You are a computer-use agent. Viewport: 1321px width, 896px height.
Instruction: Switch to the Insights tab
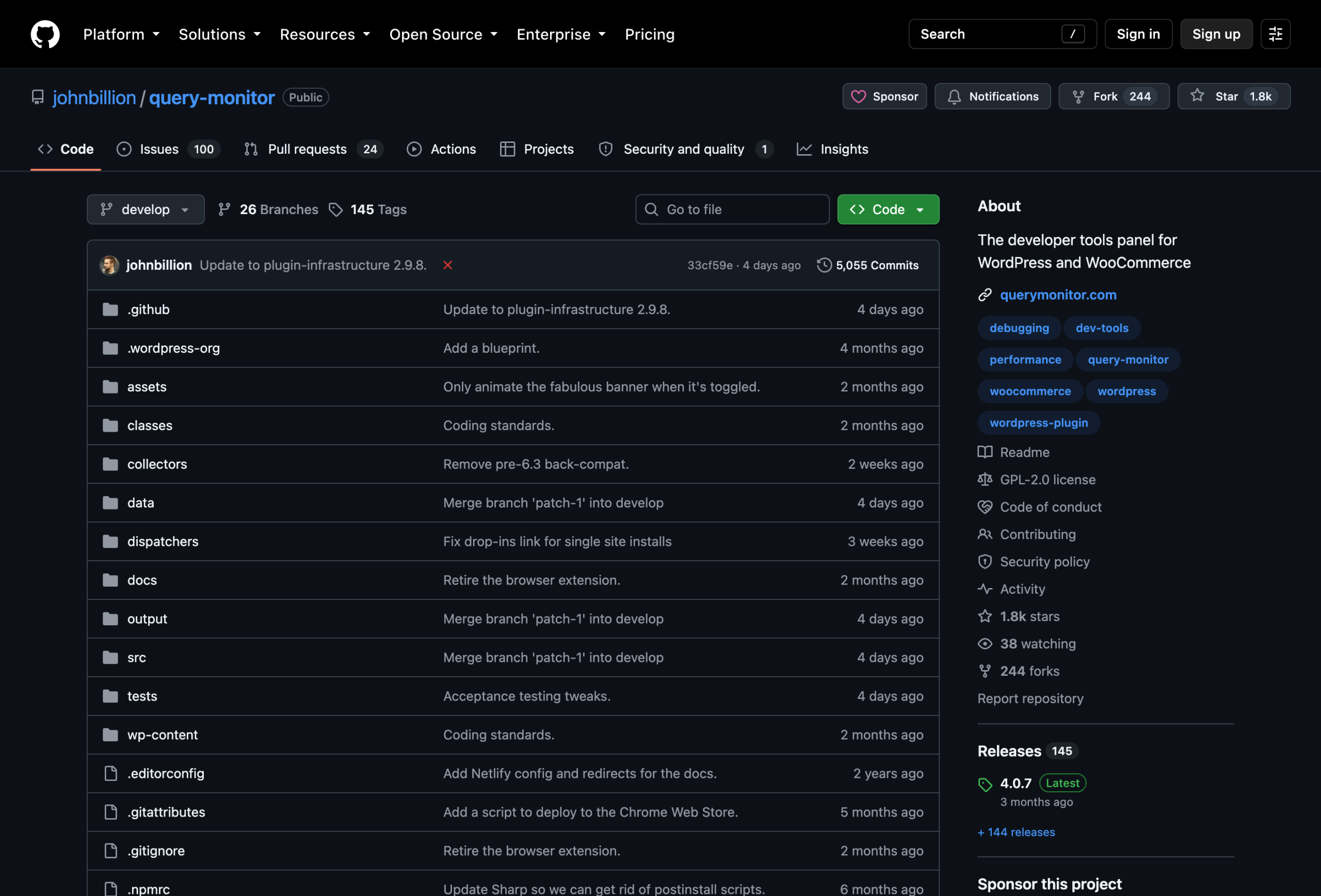(833, 150)
